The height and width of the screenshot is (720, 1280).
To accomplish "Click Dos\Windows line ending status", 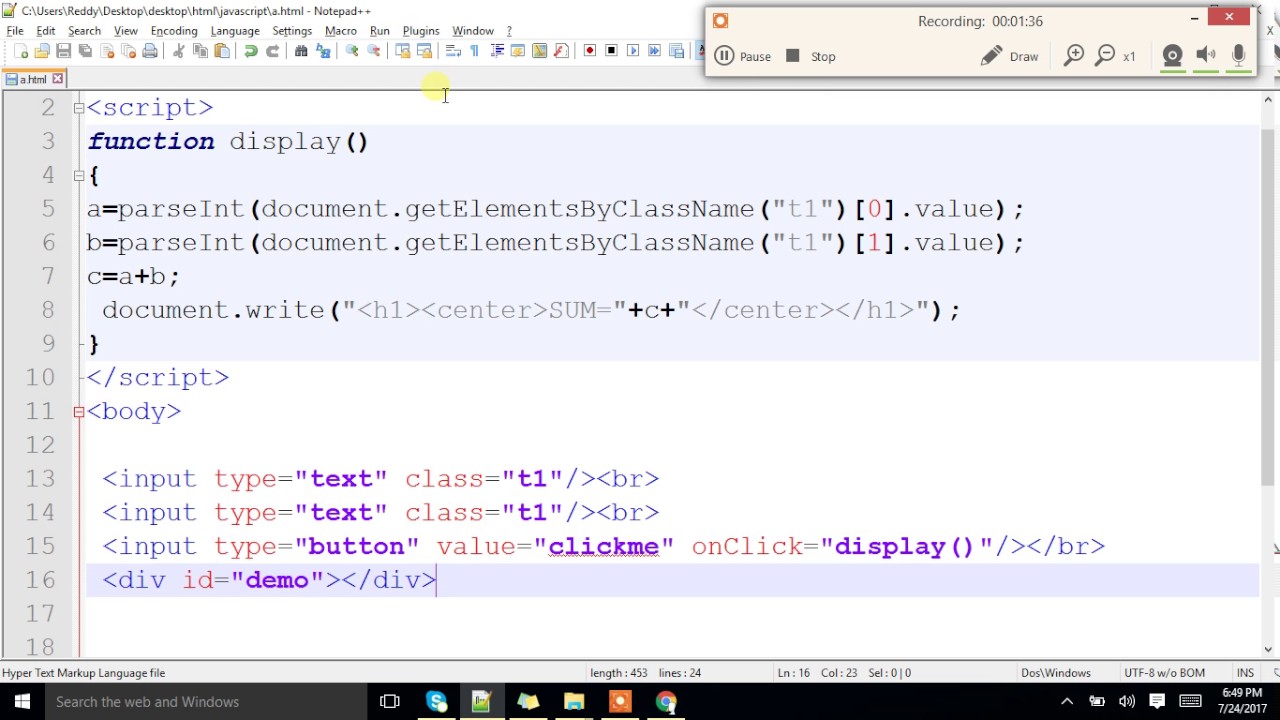I will click(1055, 673).
